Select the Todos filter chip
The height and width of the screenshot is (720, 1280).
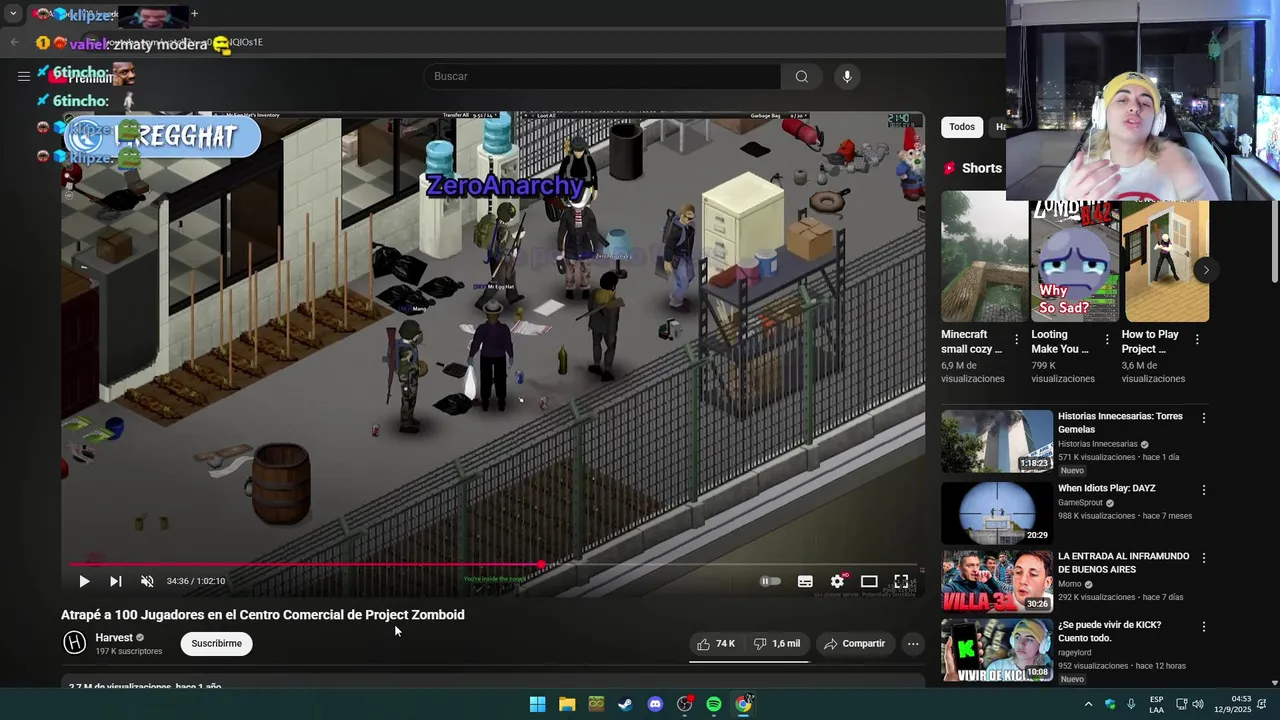962,127
